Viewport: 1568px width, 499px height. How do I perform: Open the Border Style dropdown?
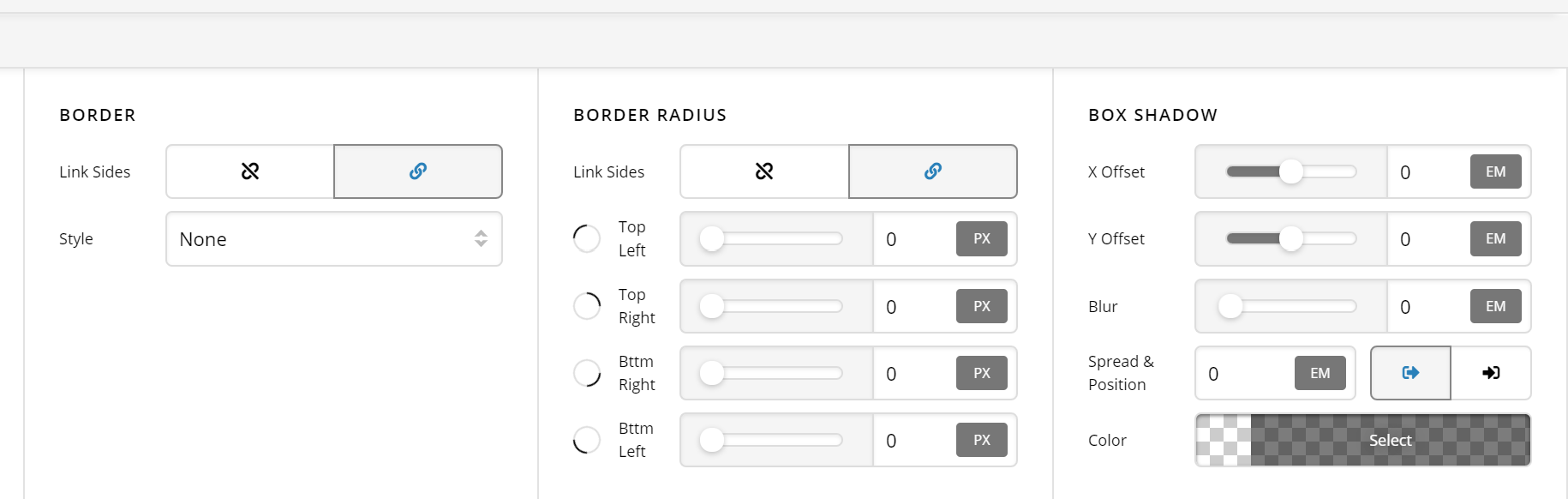pos(334,239)
